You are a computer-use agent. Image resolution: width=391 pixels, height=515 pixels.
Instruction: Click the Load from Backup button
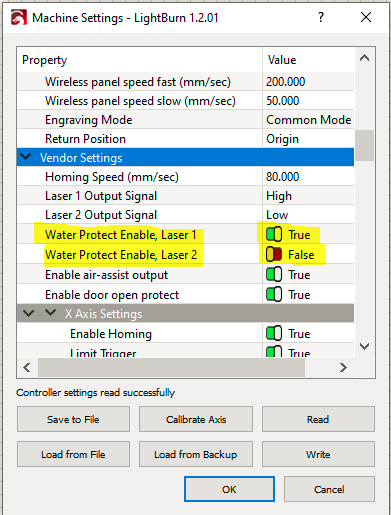pyautogui.click(x=196, y=454)
